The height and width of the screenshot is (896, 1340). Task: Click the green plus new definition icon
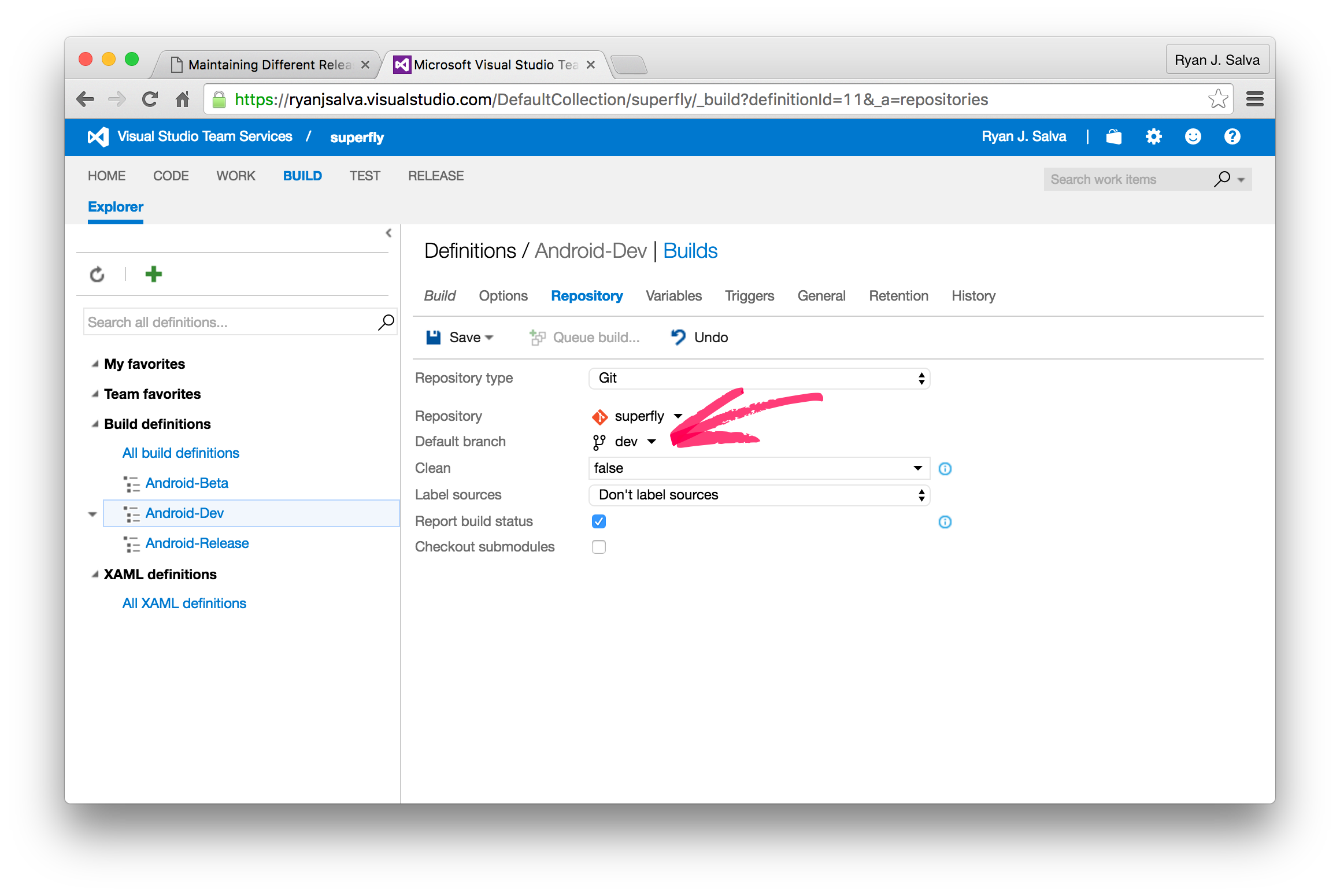pyautogui.click(x=153, y=274)
